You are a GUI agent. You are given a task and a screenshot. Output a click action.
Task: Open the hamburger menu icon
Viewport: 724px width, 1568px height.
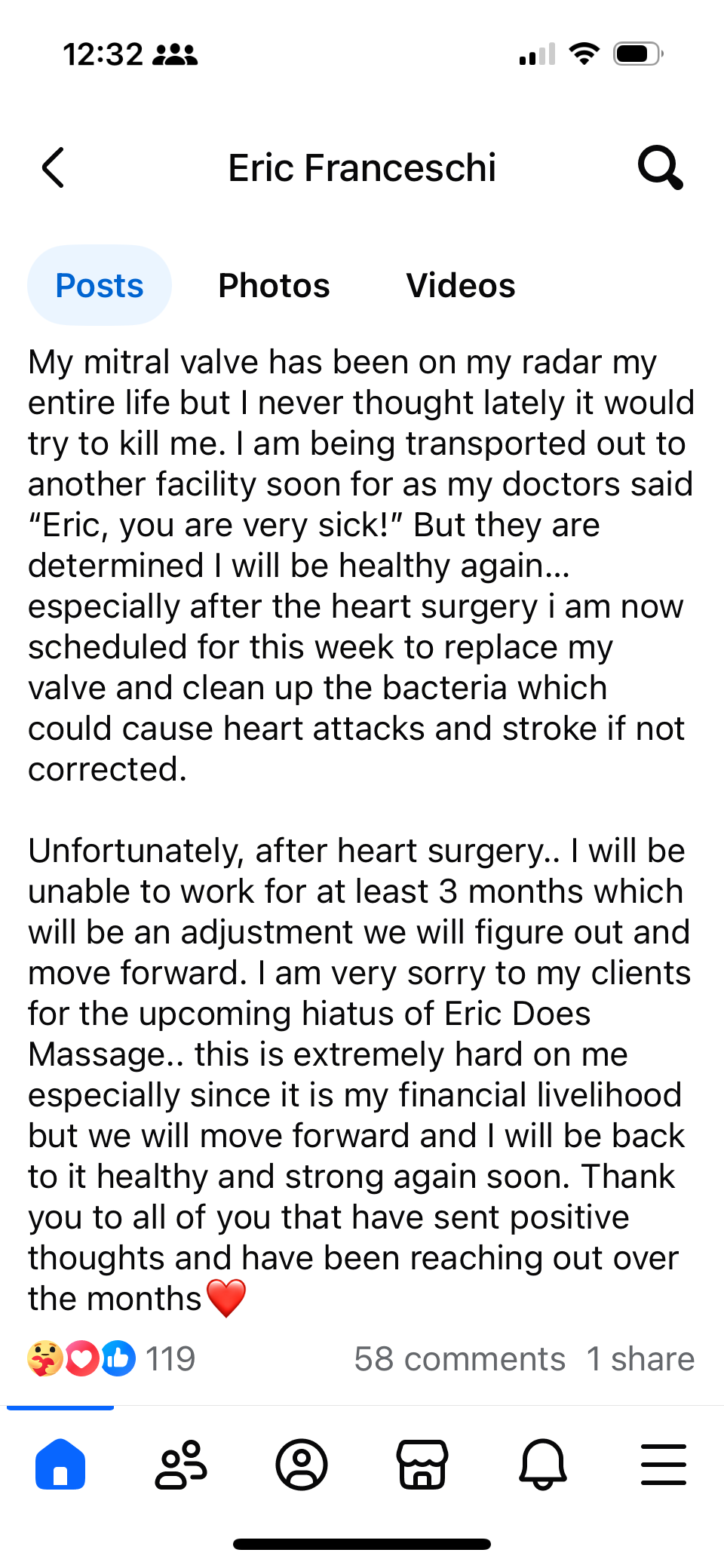[664, 1464]
